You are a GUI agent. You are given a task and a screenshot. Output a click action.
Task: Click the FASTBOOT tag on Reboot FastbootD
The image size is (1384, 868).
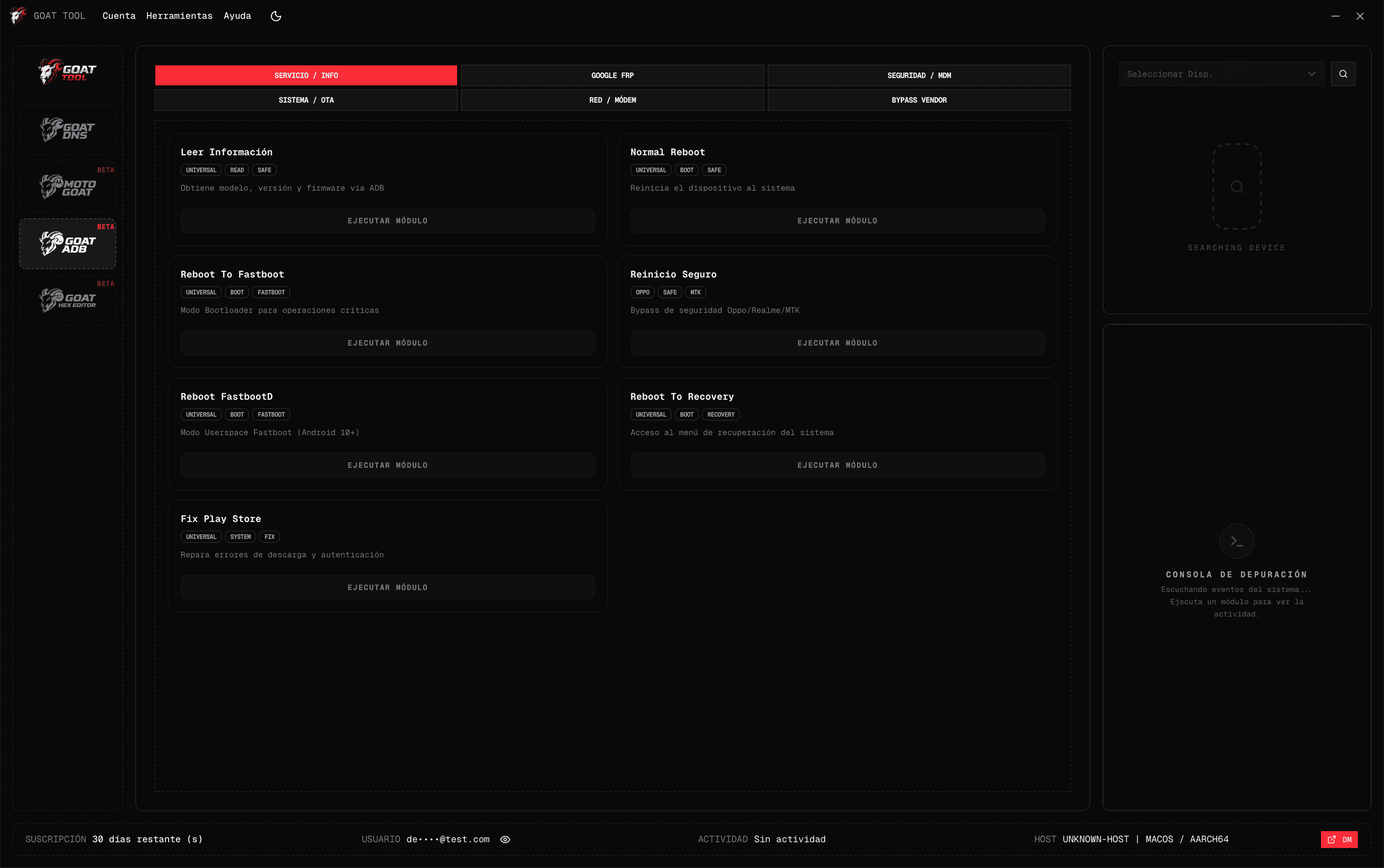pyautogui.click(x=271, y=414)
